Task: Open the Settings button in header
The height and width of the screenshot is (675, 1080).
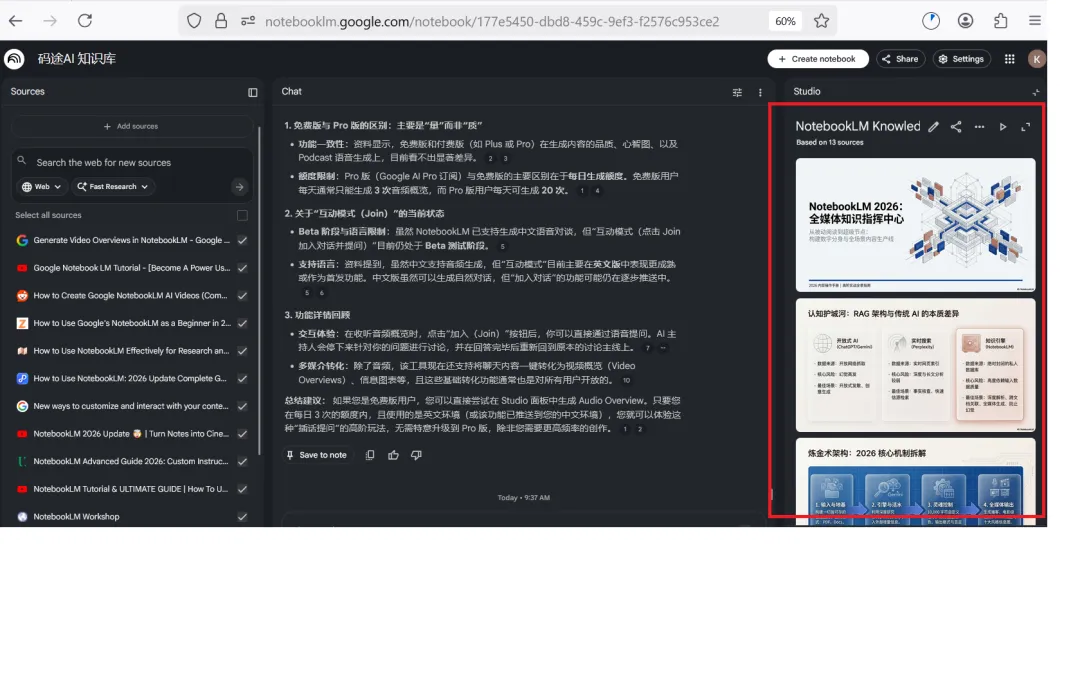Action: (962, 59)
